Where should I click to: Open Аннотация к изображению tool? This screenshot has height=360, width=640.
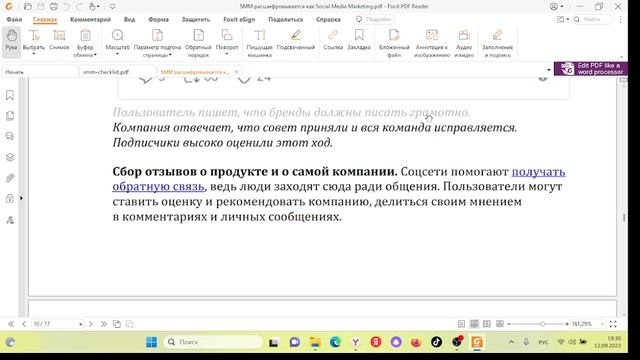tap(431, 43)
